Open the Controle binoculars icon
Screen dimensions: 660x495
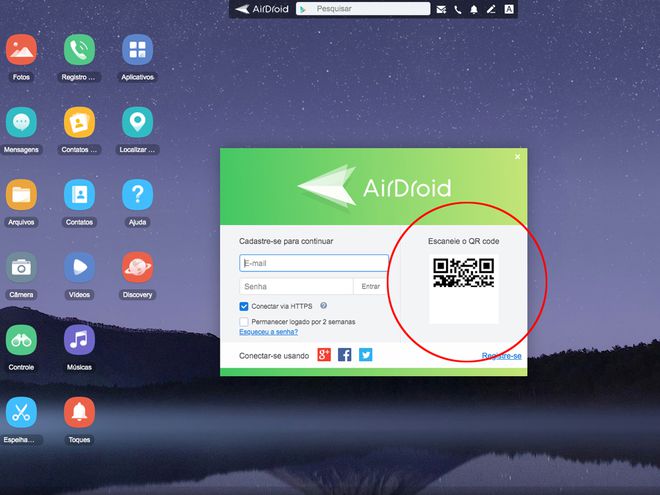[21, 340]
